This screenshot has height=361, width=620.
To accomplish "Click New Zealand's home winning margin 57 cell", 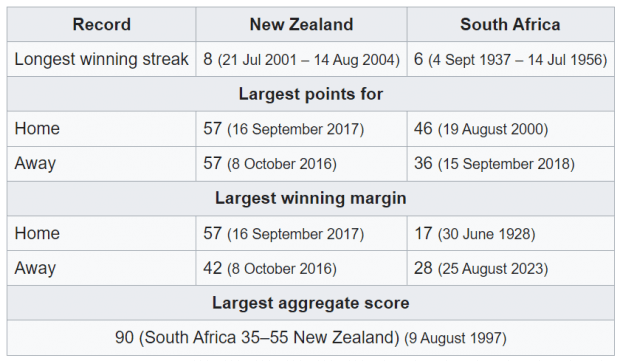I will click(301, 233).
